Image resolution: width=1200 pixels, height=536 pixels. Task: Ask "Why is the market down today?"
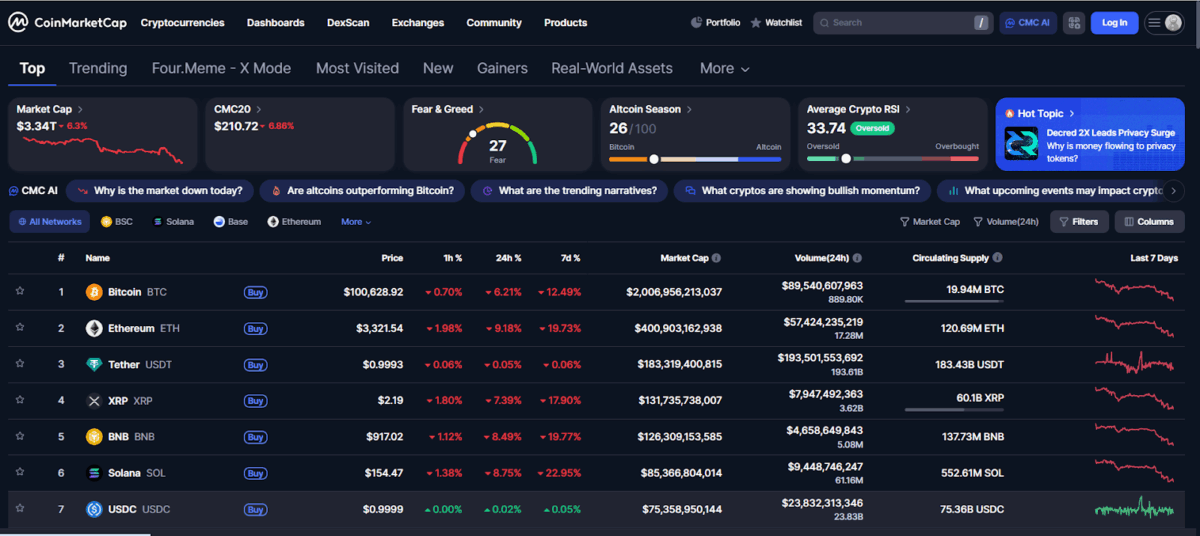160,190
